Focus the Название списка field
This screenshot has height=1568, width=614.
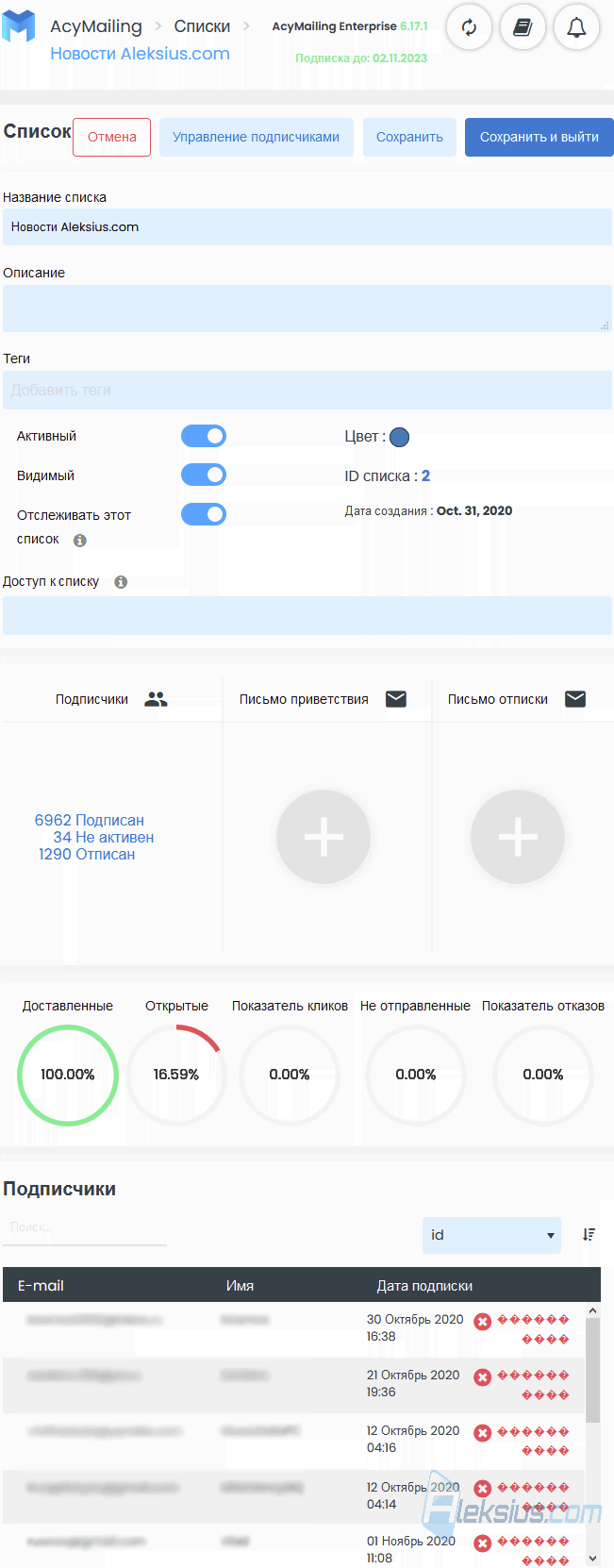307,227
